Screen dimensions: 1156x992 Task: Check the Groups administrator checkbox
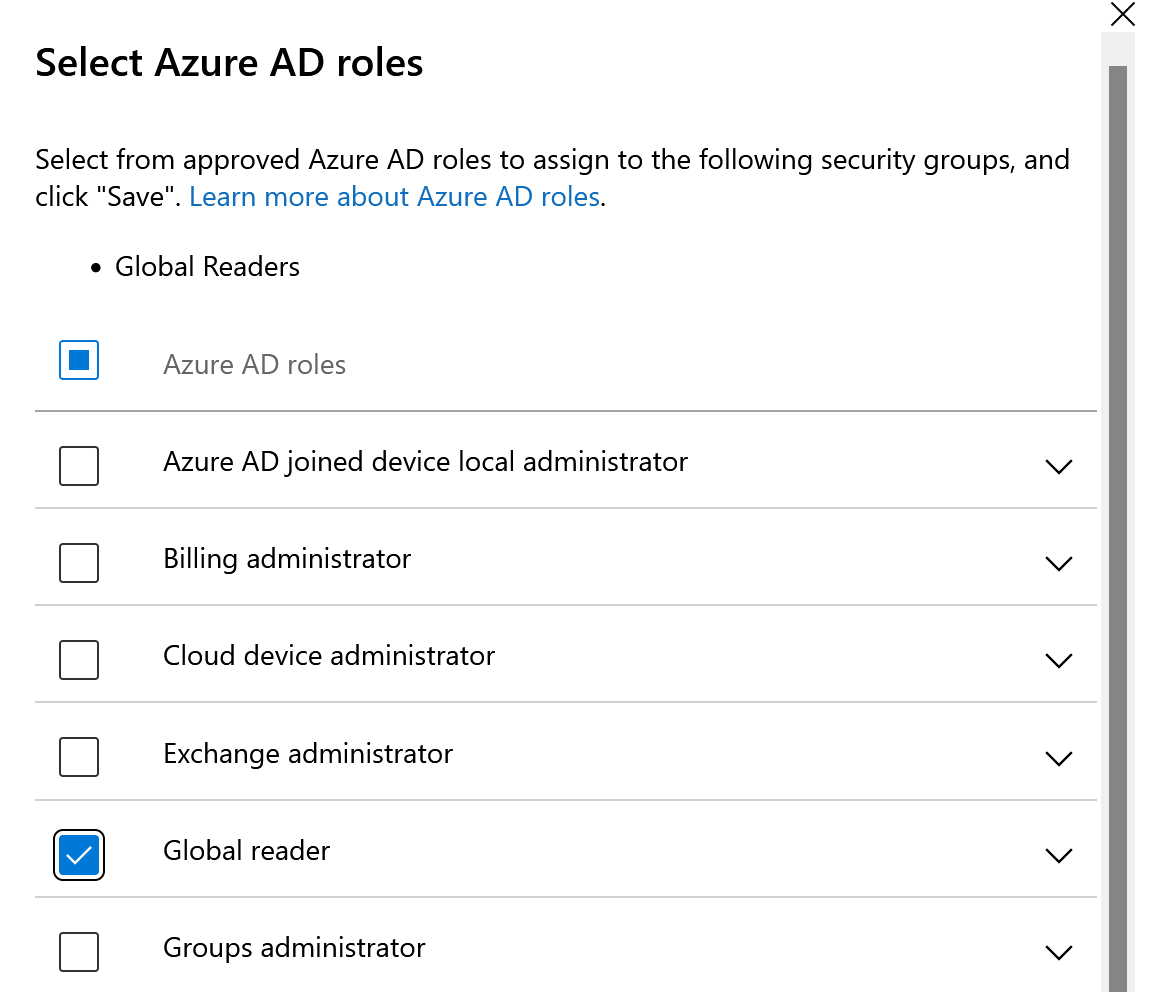[x=79, y=951]
